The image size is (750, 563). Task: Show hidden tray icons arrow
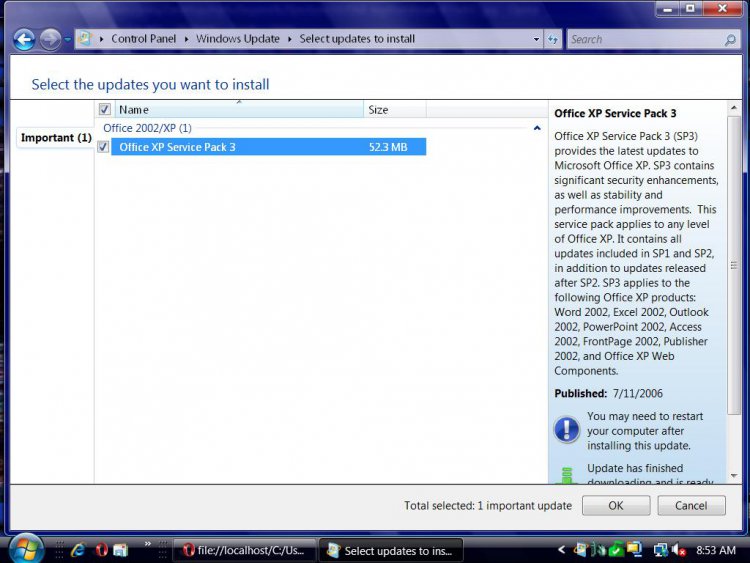point(562,550)
